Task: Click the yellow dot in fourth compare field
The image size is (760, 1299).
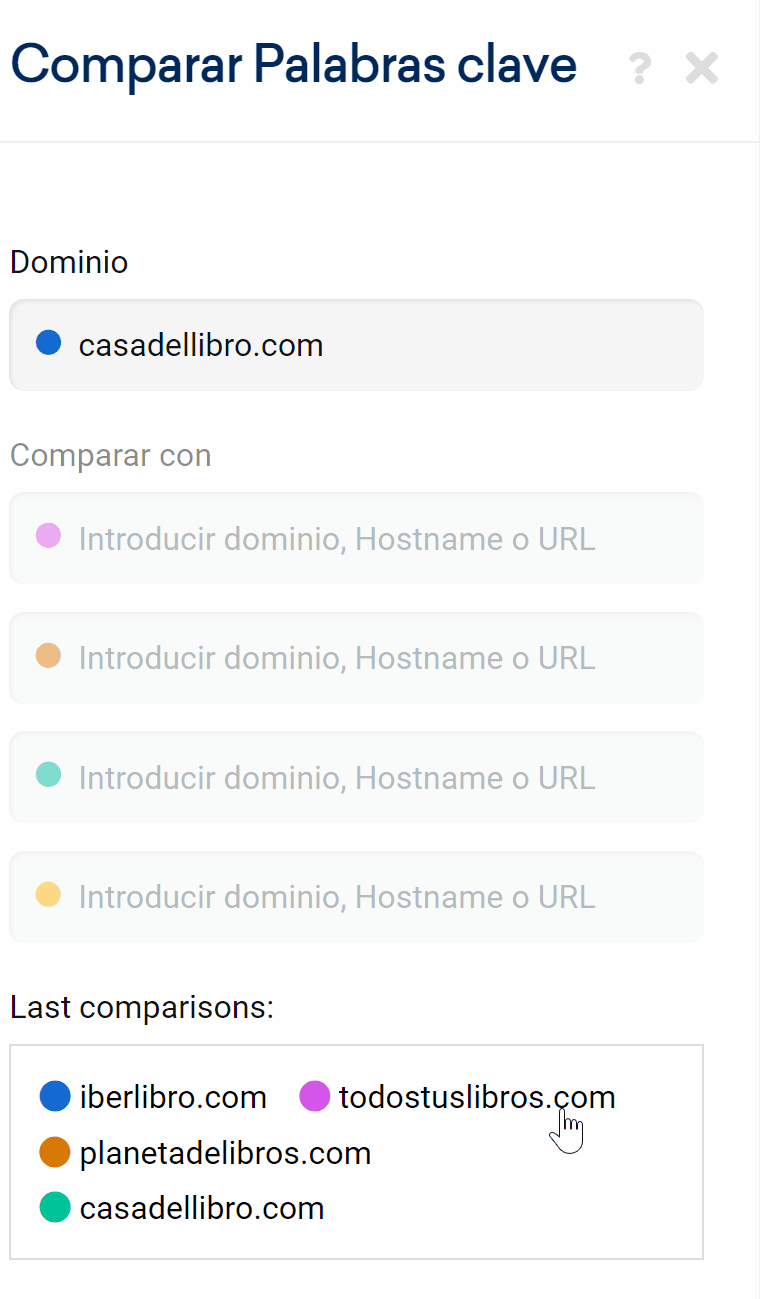Action: (x=48, y=894)
